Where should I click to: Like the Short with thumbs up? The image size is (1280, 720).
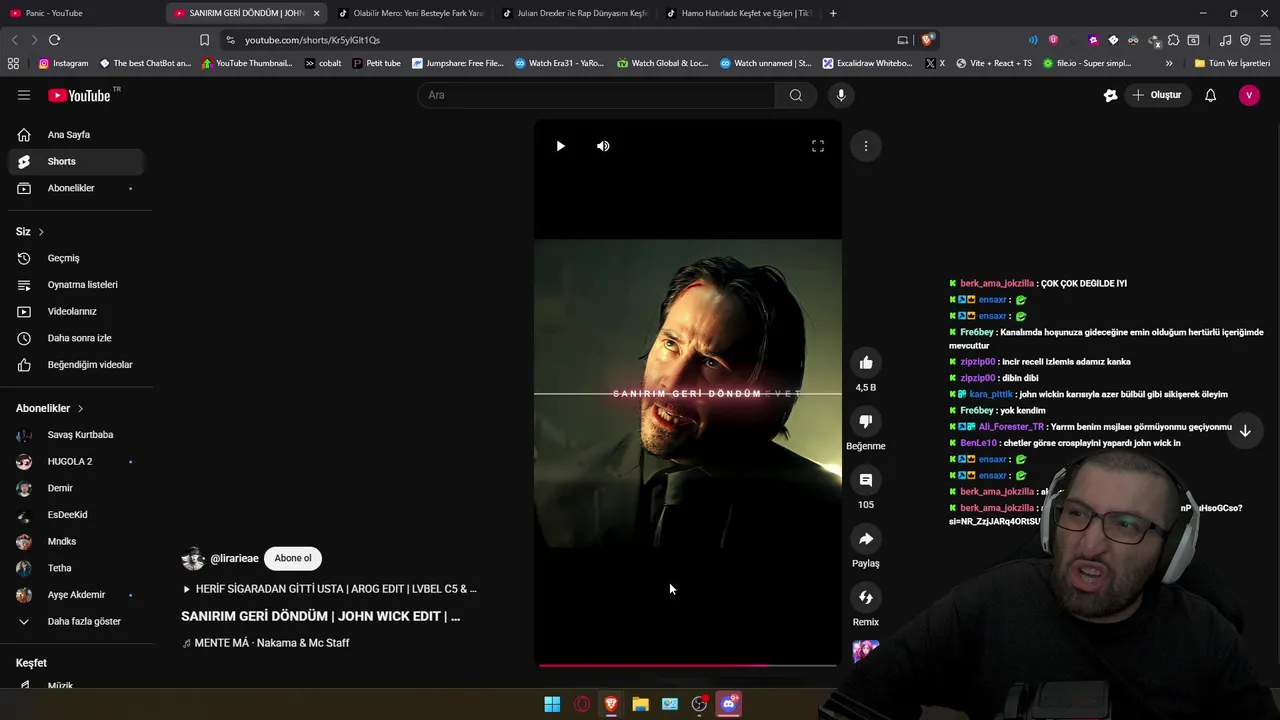pyautogui.click(x=866, y=363)
